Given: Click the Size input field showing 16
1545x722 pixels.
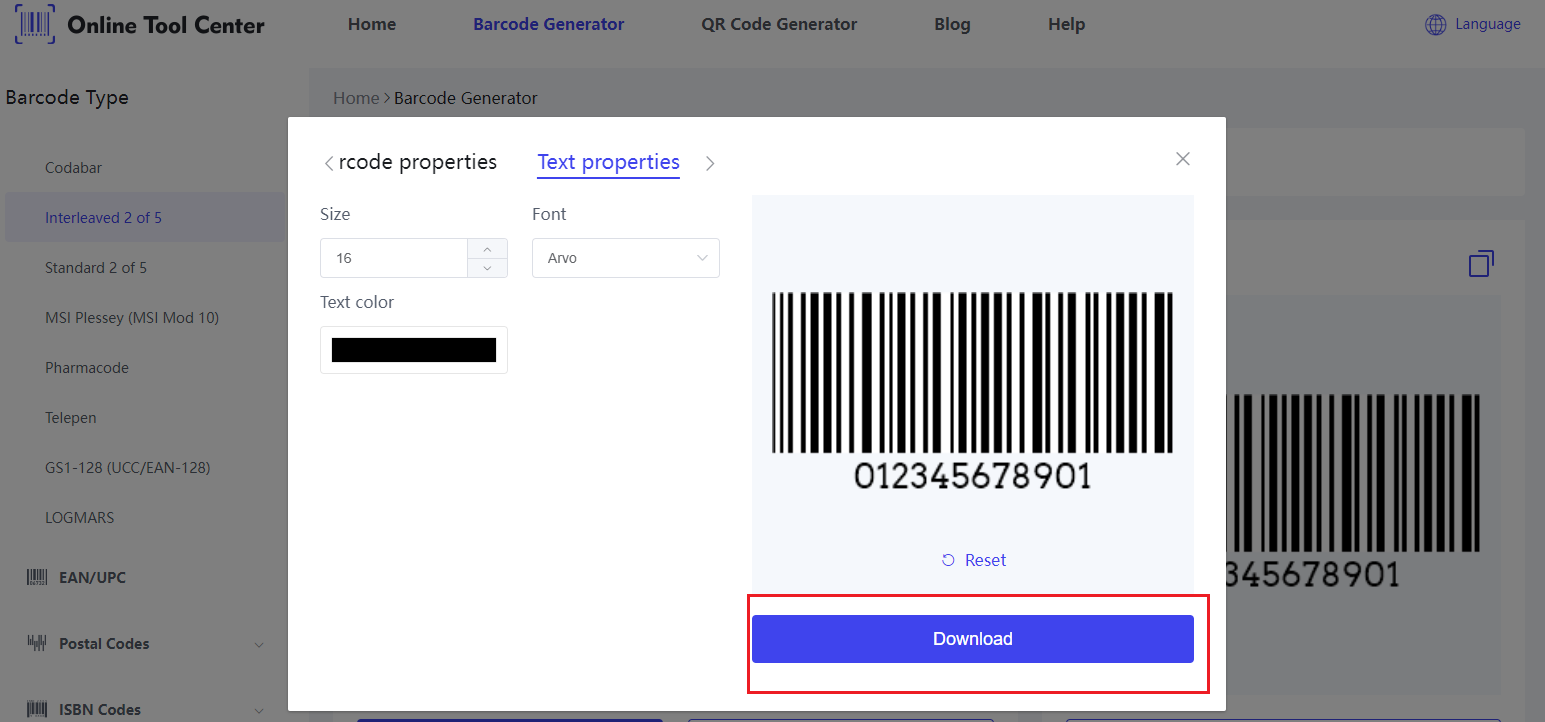Looking at the screenshot, I should [x=394, y=258].
